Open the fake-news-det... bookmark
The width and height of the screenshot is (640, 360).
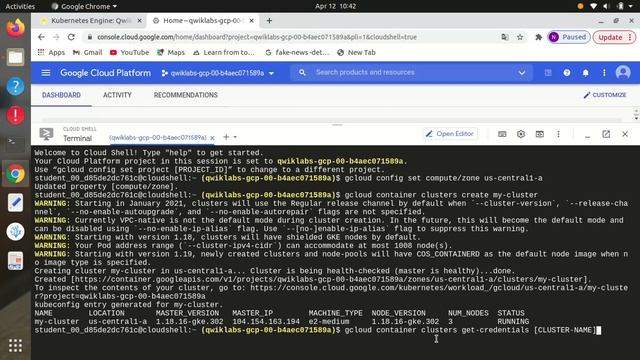pos(297,52)
